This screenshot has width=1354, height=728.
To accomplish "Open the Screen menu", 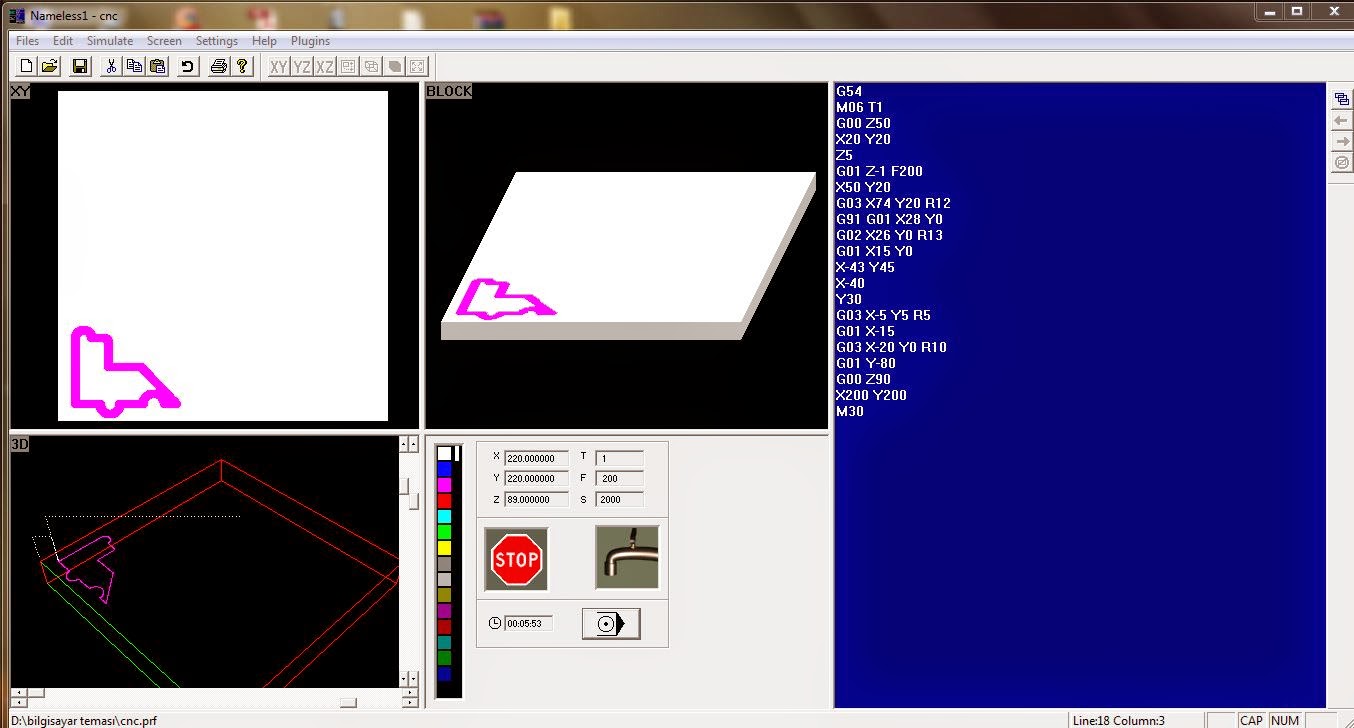I will click(x=164, y=41).
